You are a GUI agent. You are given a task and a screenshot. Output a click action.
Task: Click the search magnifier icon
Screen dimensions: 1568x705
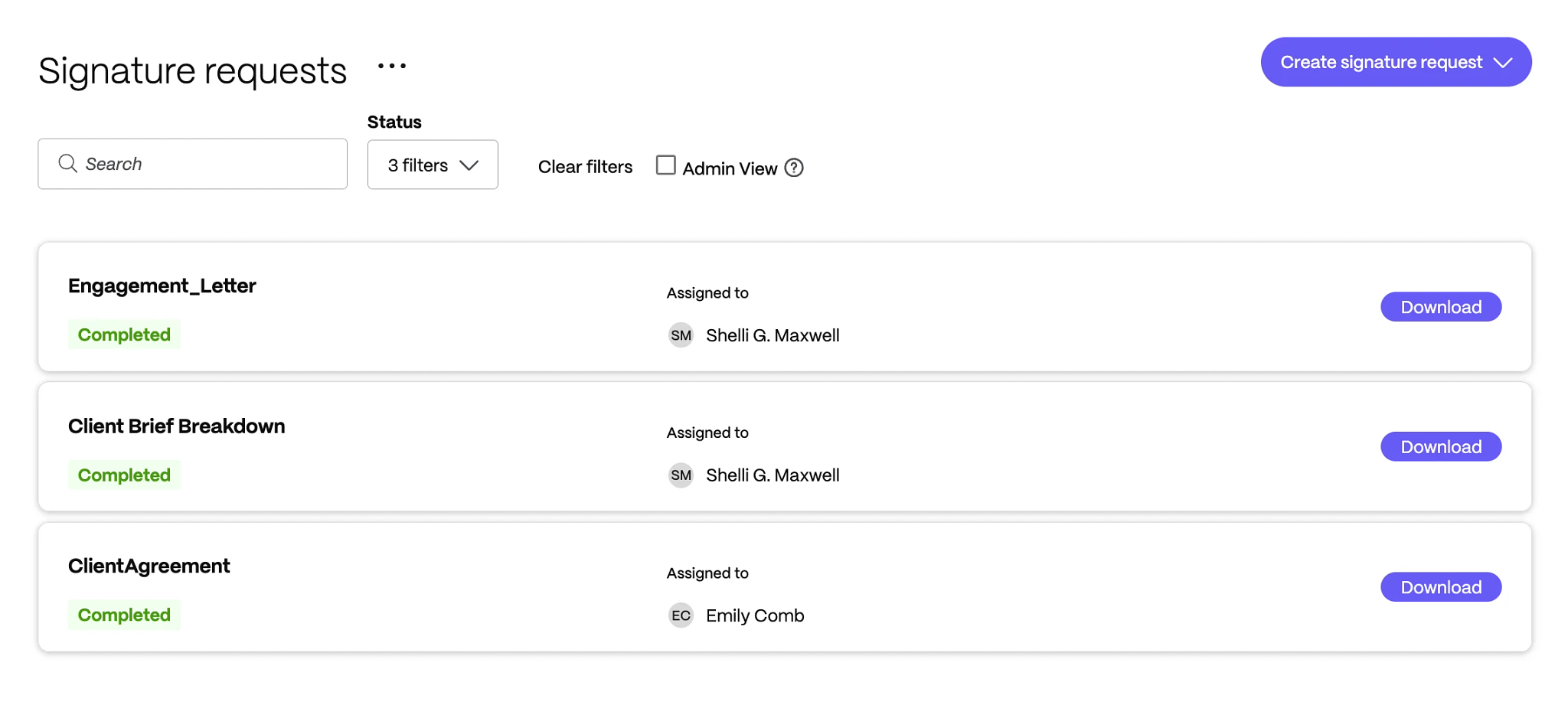click(67, 164)
